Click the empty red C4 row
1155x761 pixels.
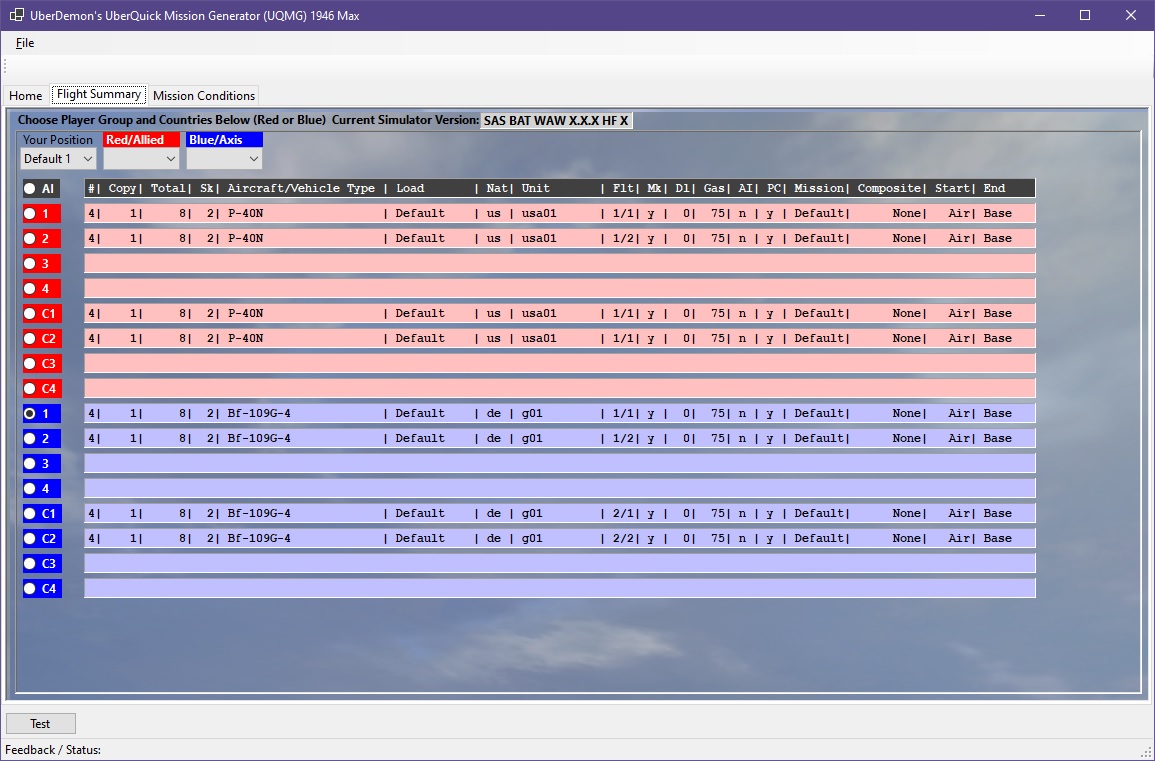click(560, 389)
